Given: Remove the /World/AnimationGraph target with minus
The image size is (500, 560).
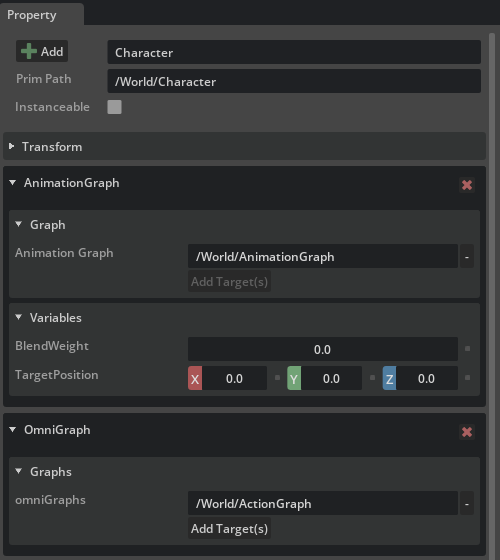Looking at the screenshot, I should 467,256.
